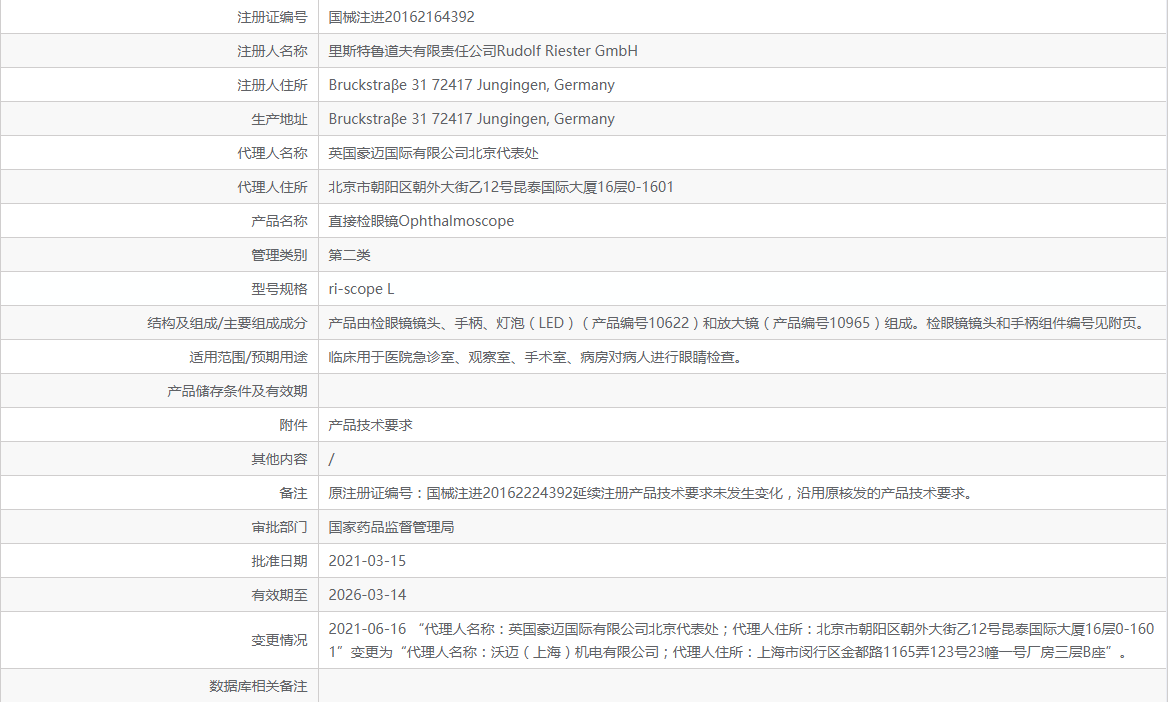Select the Rudolf Riester GmbH registrant name
Screen dimensions: 1172x702
(483, 51)
